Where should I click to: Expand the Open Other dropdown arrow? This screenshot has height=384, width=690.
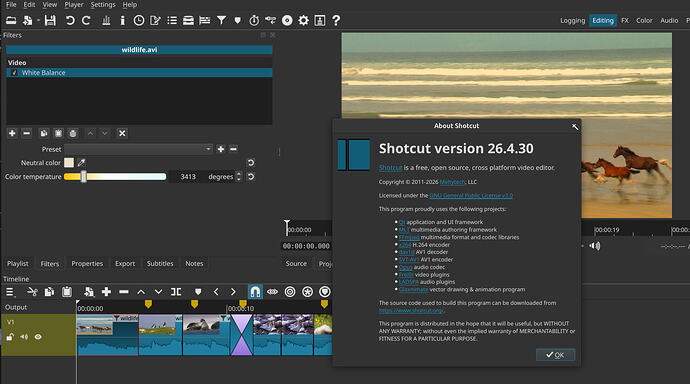click(38, 20)
